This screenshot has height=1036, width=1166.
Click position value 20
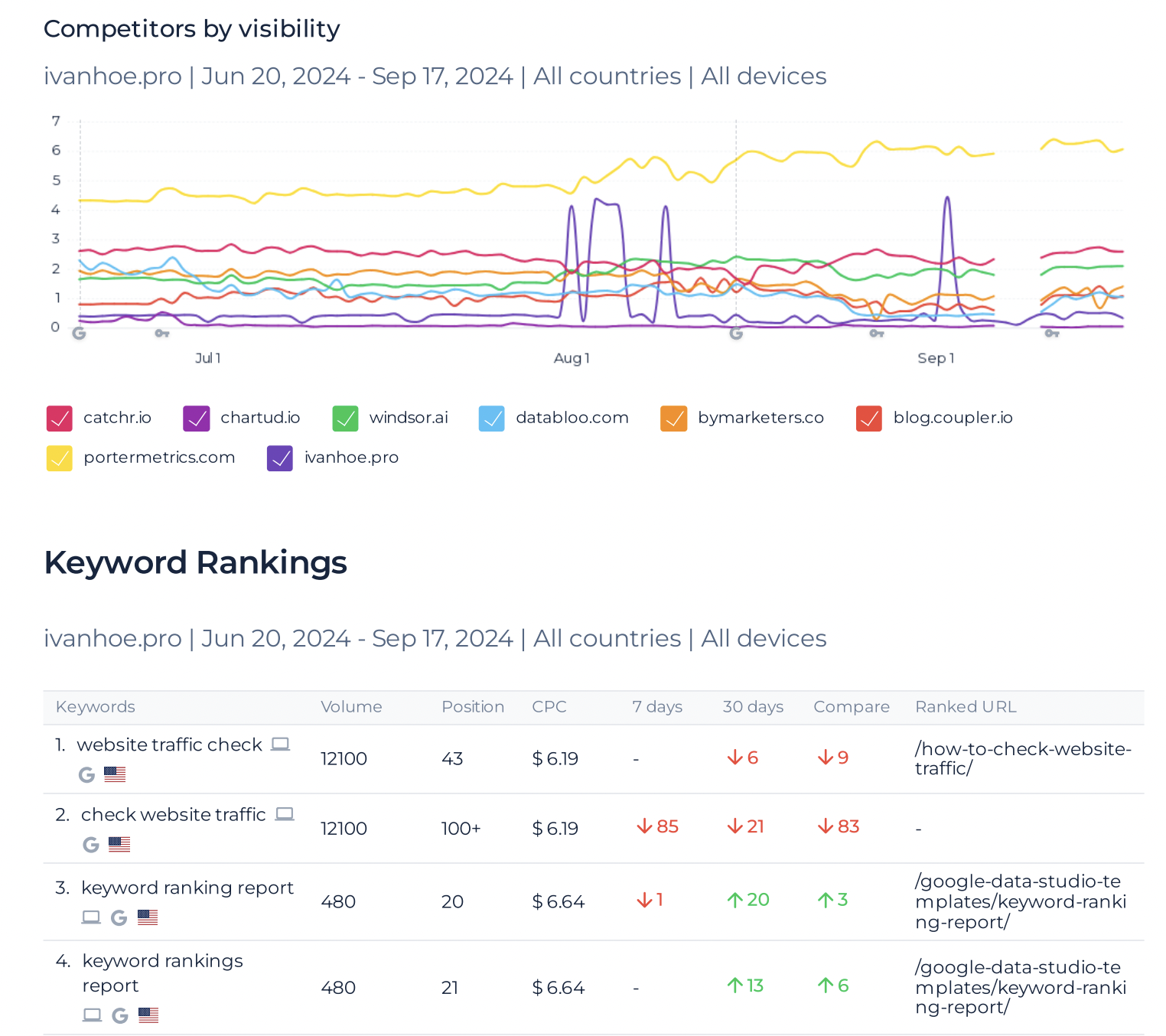point(453,901)
